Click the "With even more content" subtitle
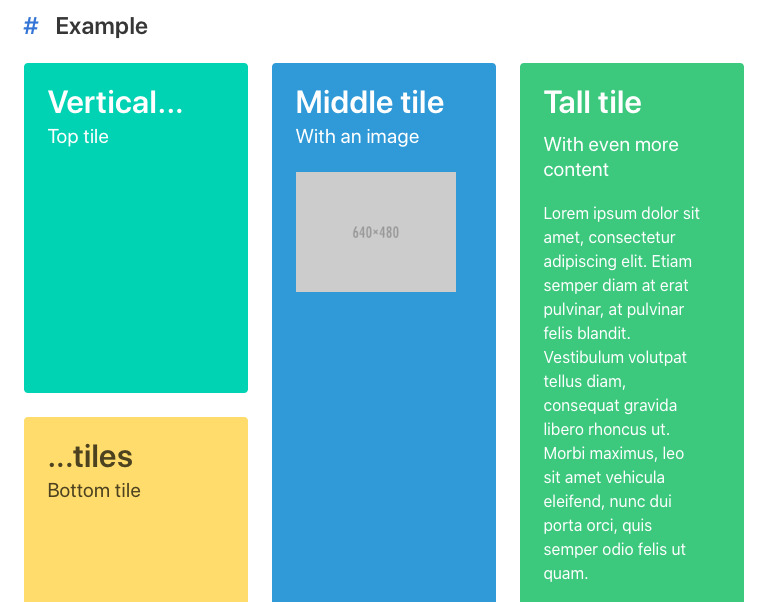Viewport: 770px width, 602px height. pyautogui.click(x=611, y=157)
